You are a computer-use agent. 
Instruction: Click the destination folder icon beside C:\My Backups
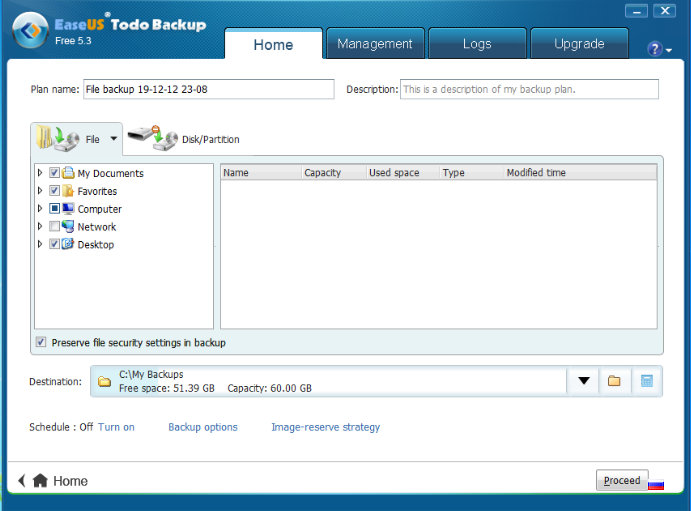(x=104, y=381)
